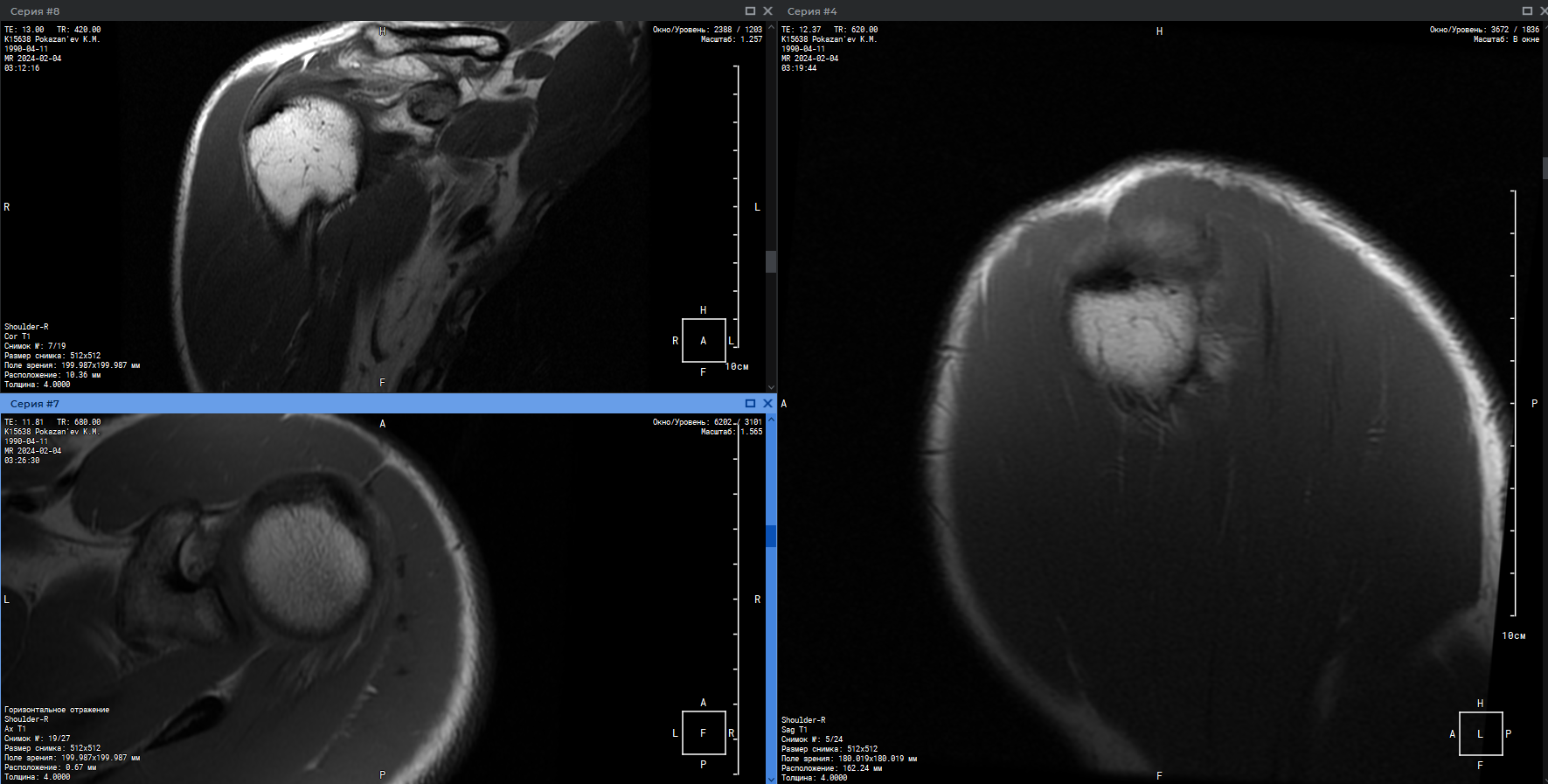Click the 'Cor T1' series label

pyautogui.click(x=17, y=336)
